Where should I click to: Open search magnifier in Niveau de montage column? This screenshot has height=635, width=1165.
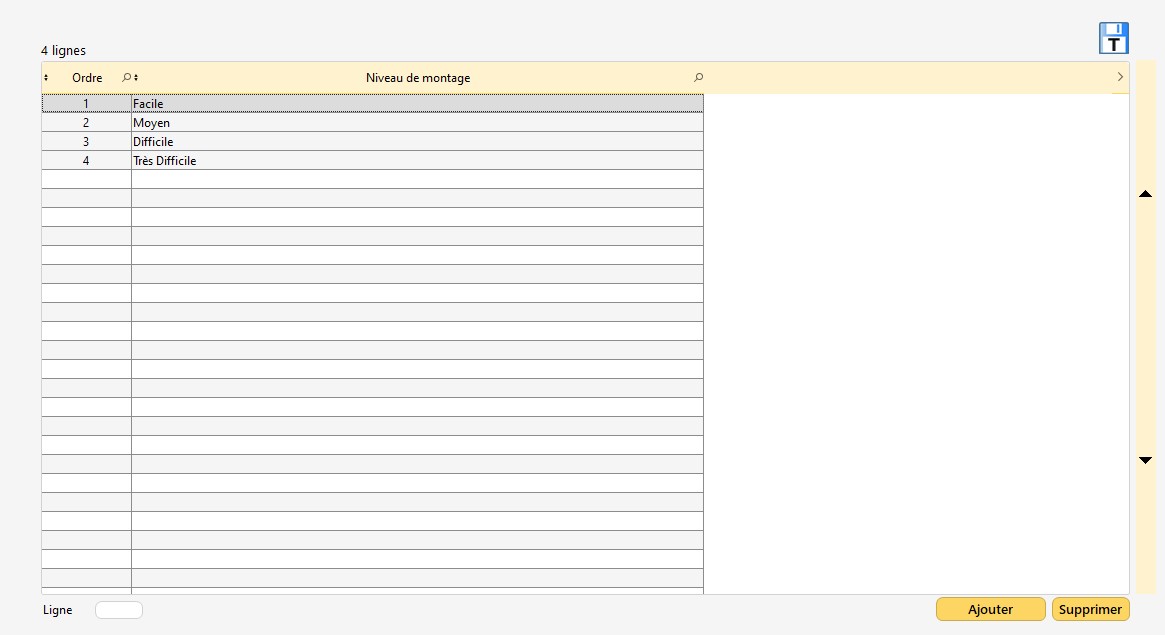pos(698,78)
